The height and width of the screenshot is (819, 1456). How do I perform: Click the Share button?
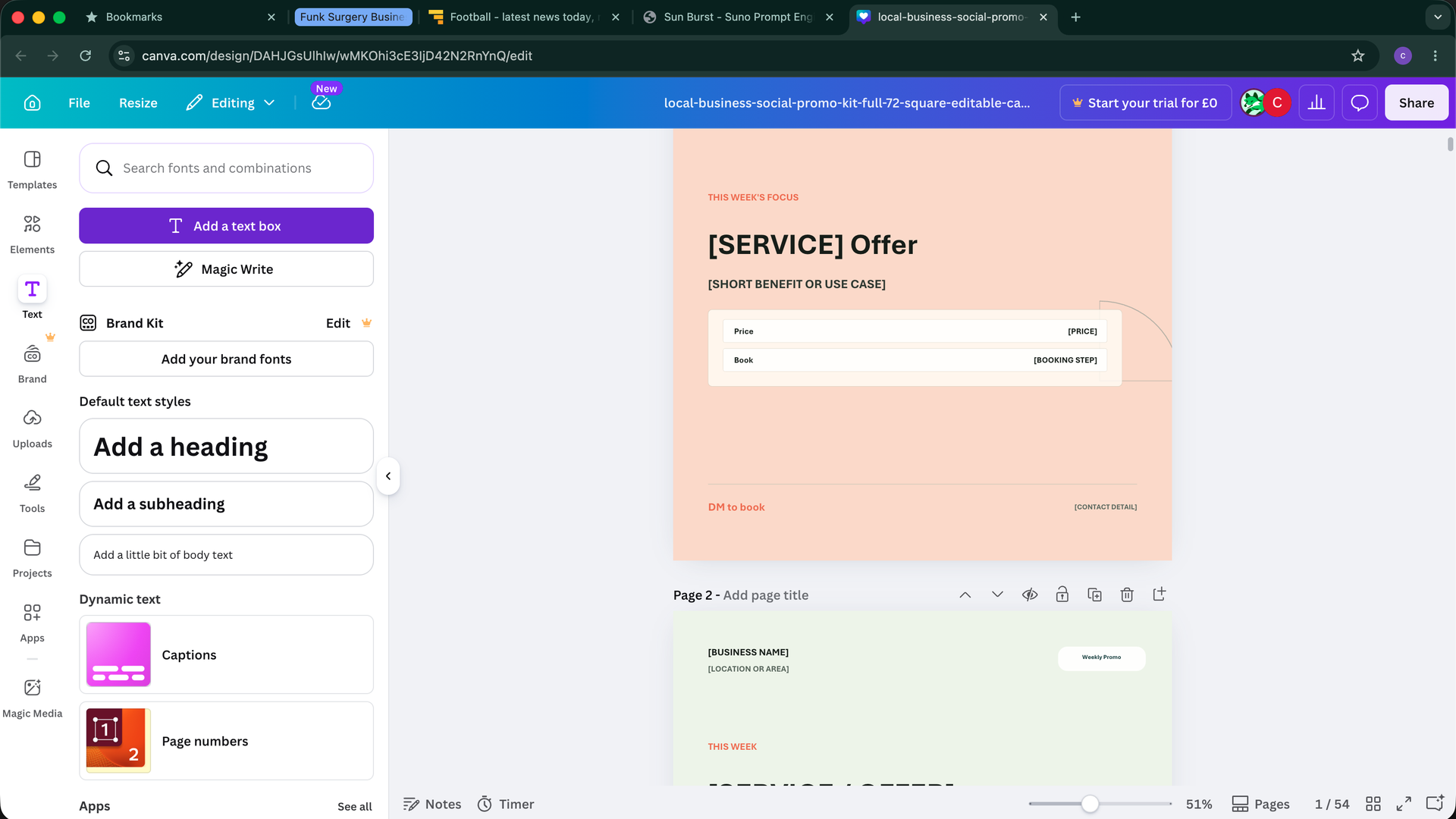tap(1416, 103)
